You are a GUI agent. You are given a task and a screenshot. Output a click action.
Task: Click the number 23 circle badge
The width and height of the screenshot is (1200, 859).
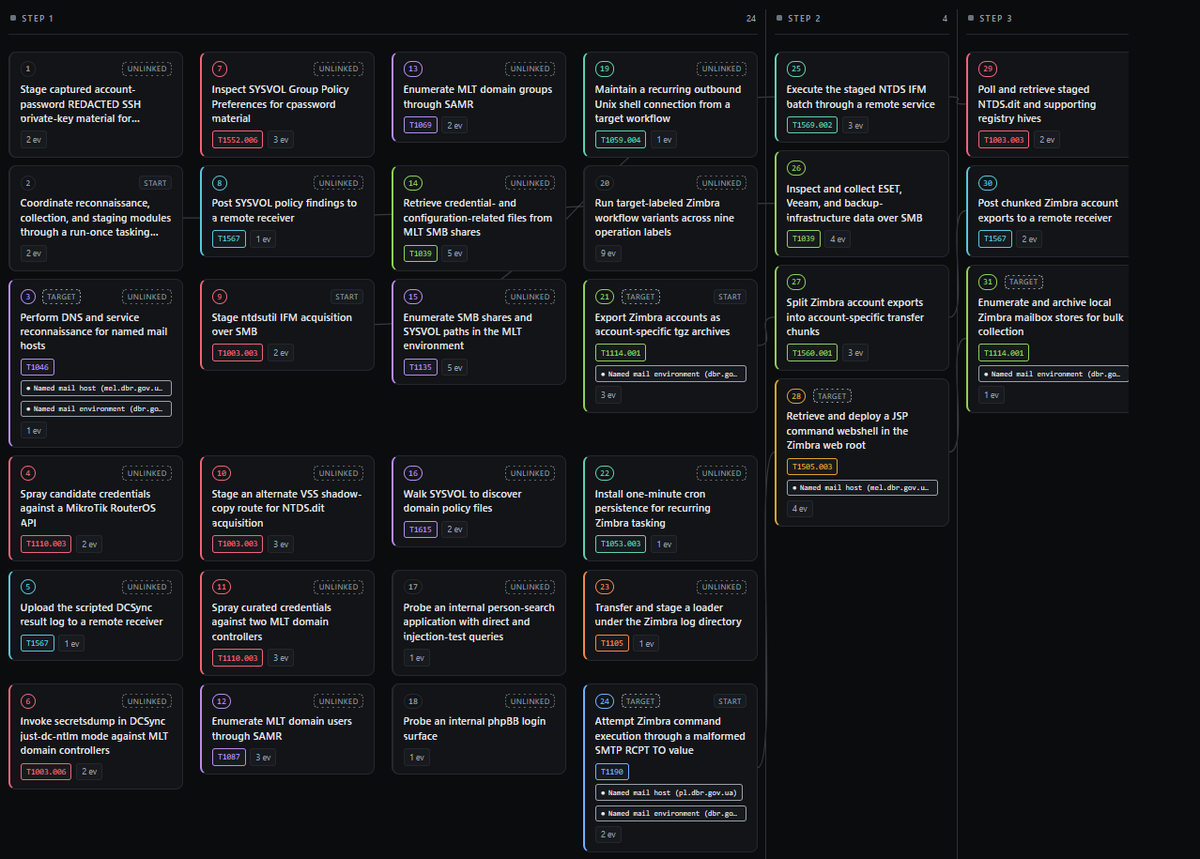click(x=604, y=587)
